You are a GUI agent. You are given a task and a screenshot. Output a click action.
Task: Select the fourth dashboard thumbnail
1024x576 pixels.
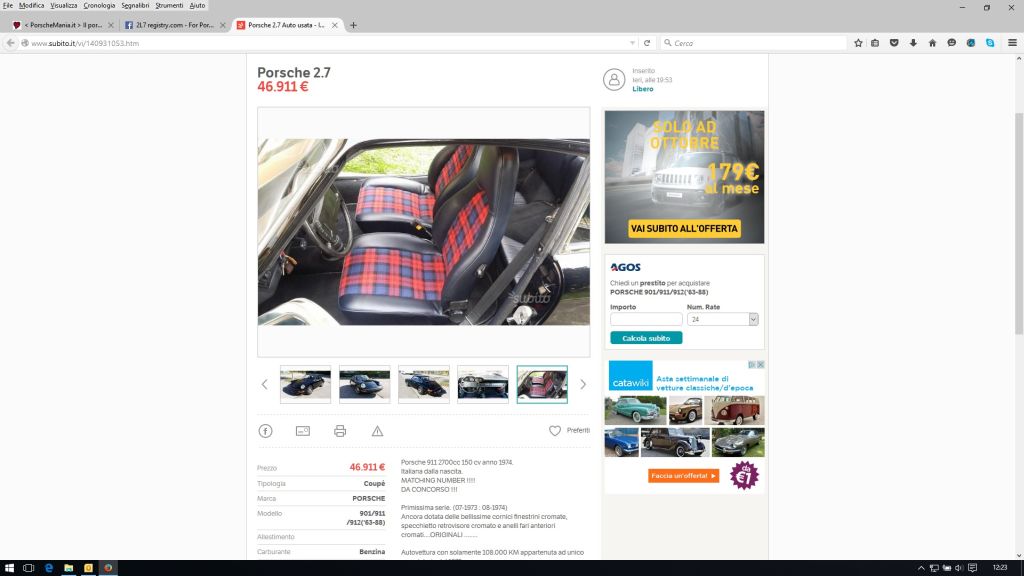pos(483,385)
